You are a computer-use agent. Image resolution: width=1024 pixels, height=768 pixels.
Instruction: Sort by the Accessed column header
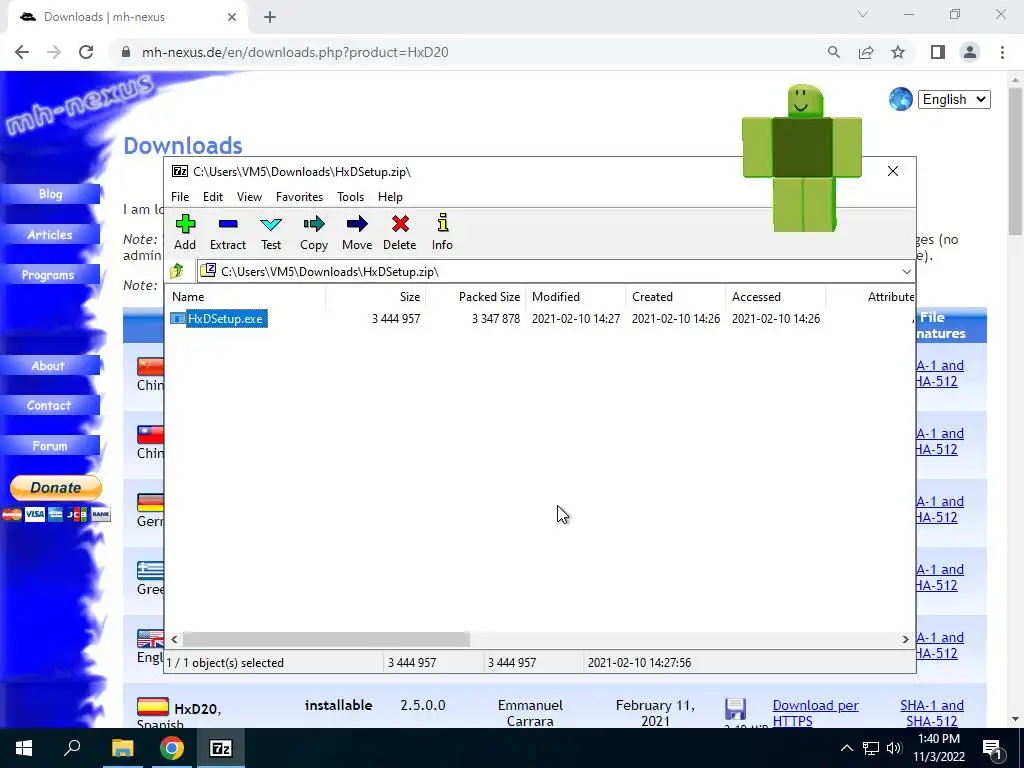pyautogui.click(x=775, y=296)
